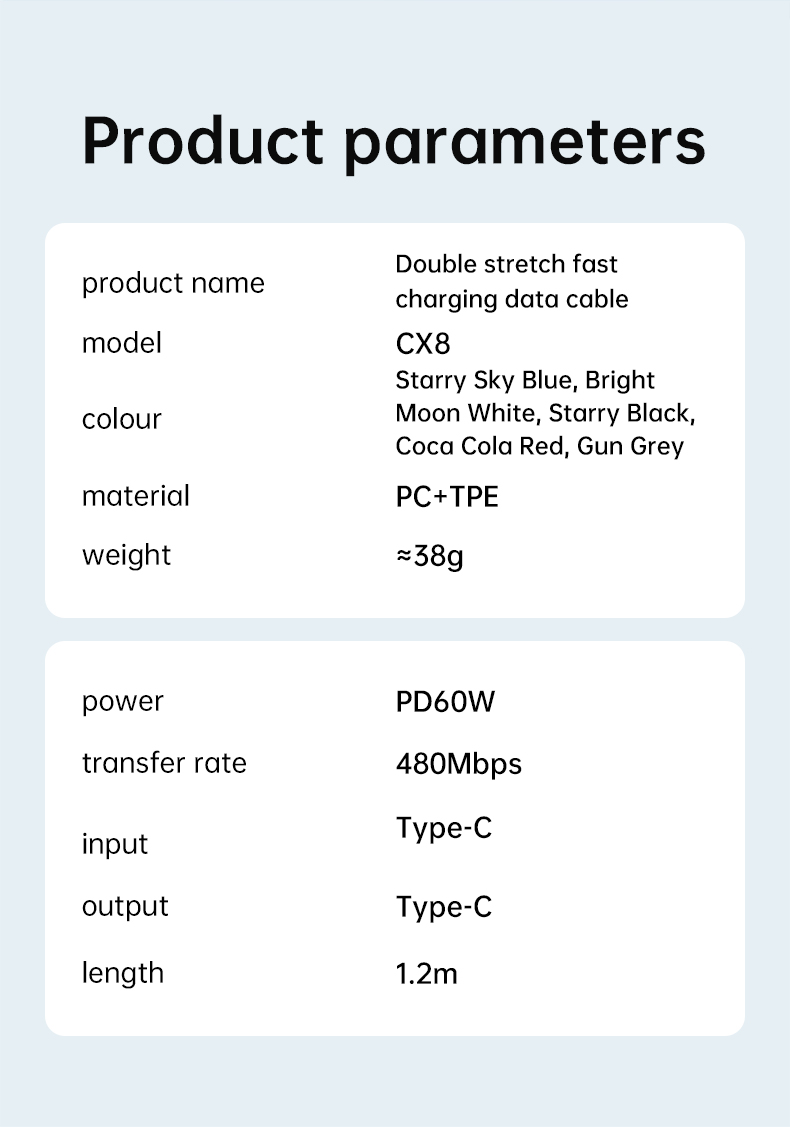Click the Starry Sky Blue colour text

[485, 380]
